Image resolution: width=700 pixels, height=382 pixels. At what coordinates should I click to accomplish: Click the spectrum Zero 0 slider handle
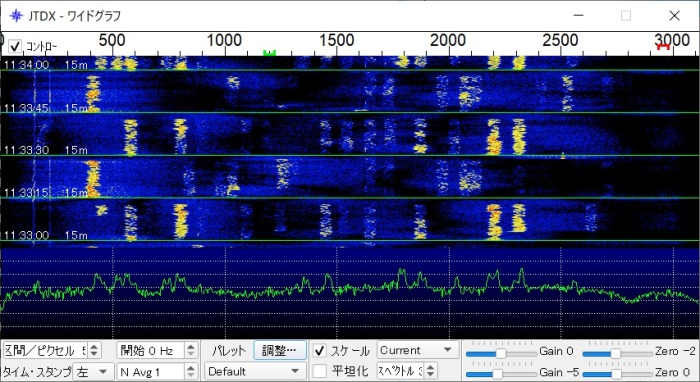(x=617, y=374)
